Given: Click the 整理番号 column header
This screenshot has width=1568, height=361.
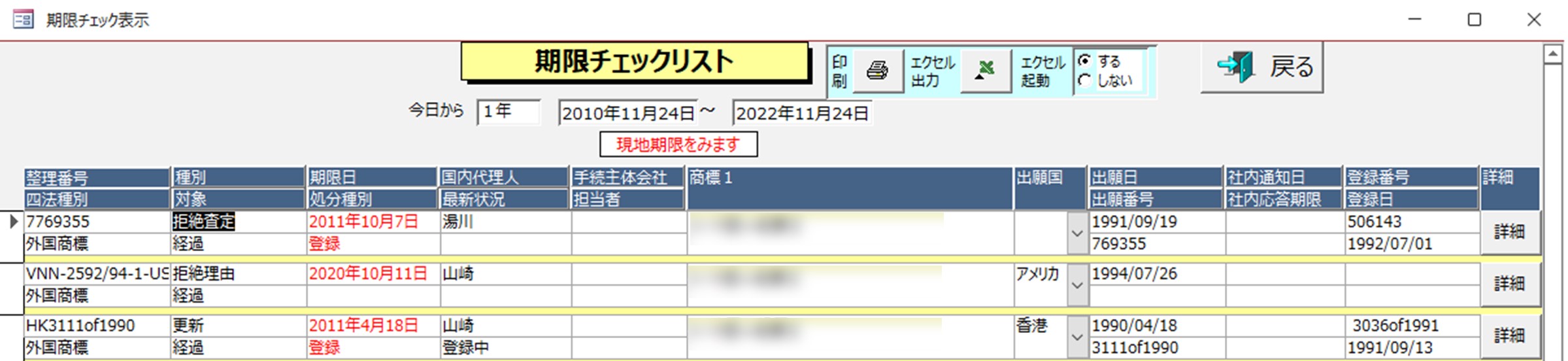Looking at the screenshot, I should pos(96,177).
